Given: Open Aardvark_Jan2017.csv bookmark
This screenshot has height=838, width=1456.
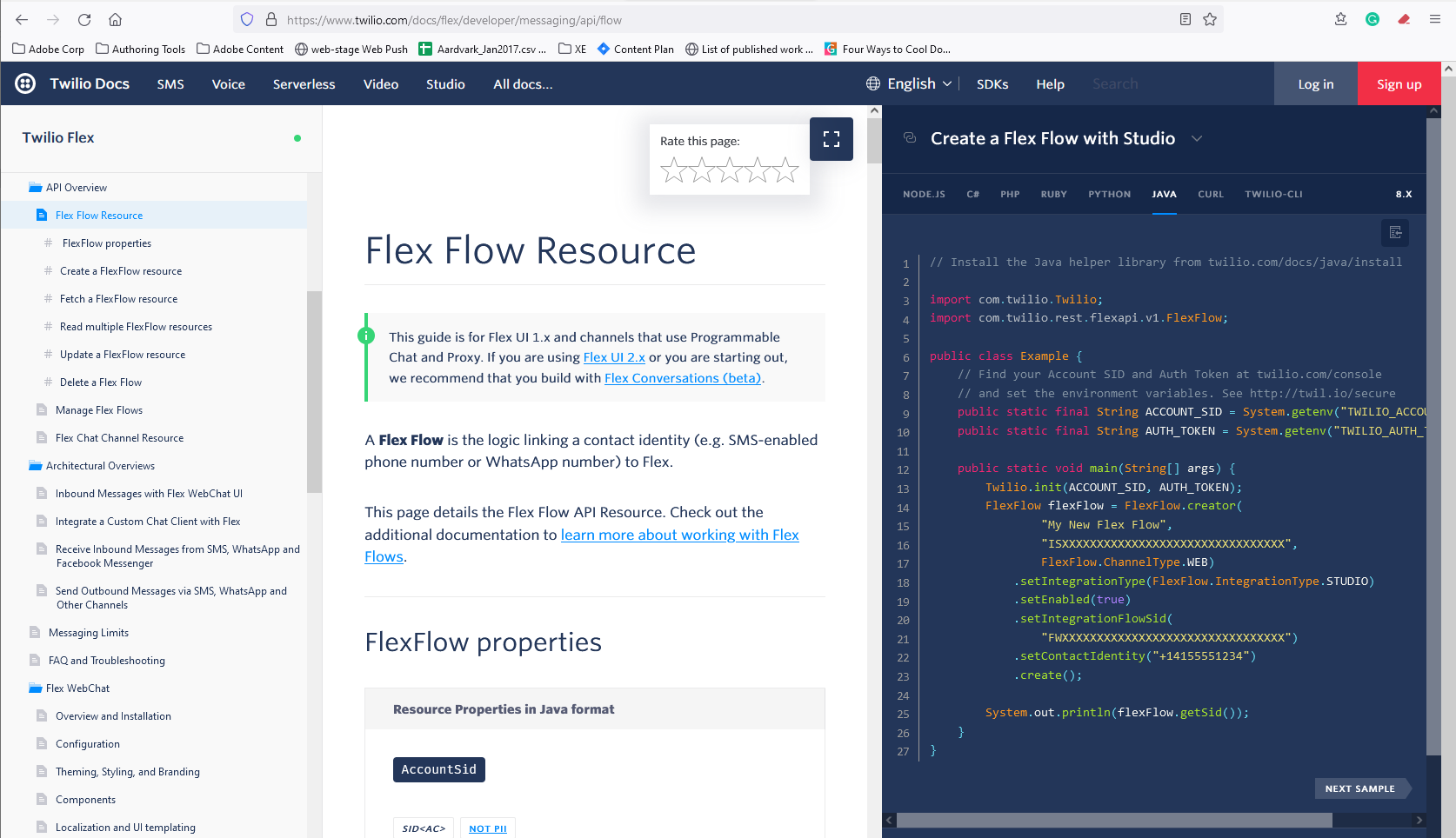Looking at the screenshot, I should [483, 50].
